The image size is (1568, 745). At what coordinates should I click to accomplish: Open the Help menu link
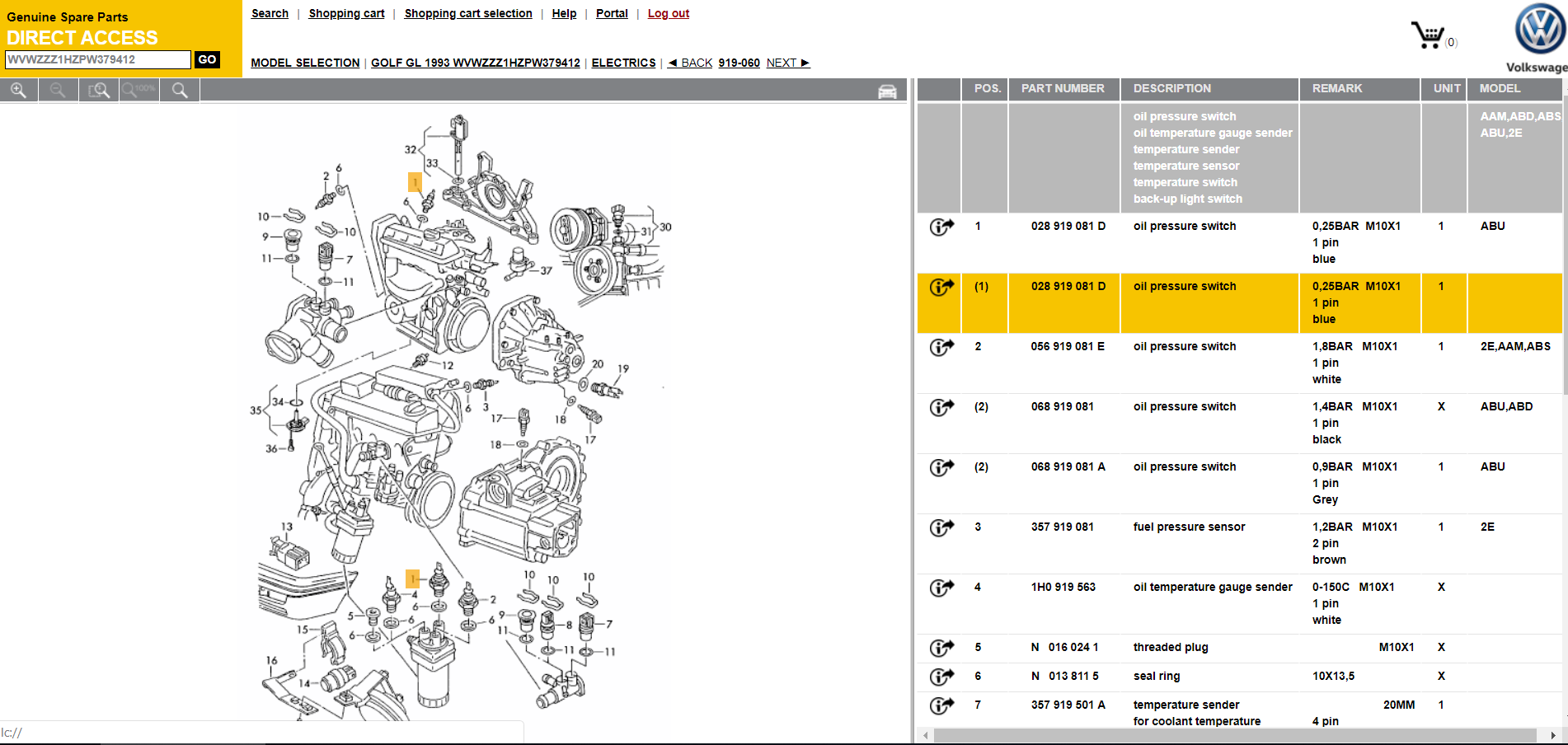[x=564, y=13]
